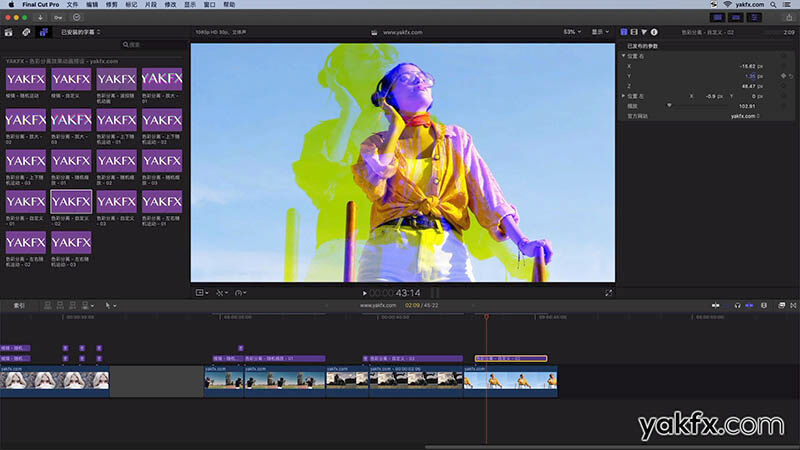This screenshot has width=800, height=450.
Task: Switch to the Title inspector tab icon
Action: point(623,32)
